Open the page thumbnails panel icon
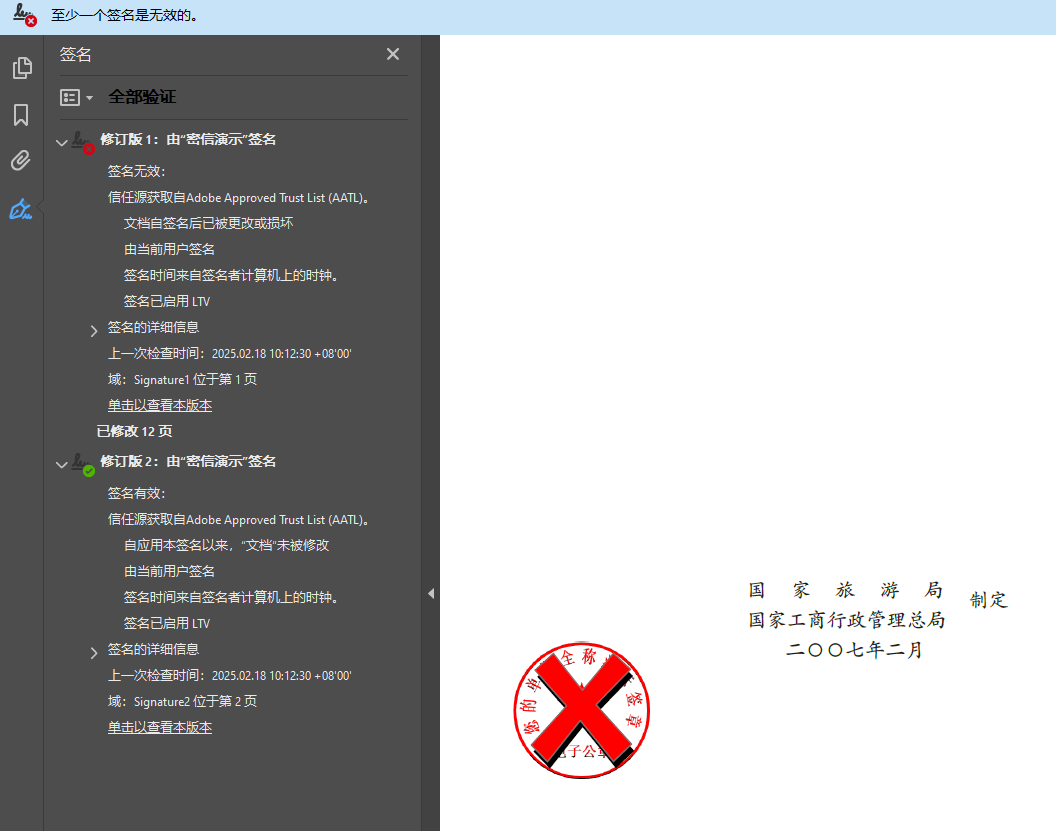This screenshot has width=1056, height=831. [x=21, y=68]
